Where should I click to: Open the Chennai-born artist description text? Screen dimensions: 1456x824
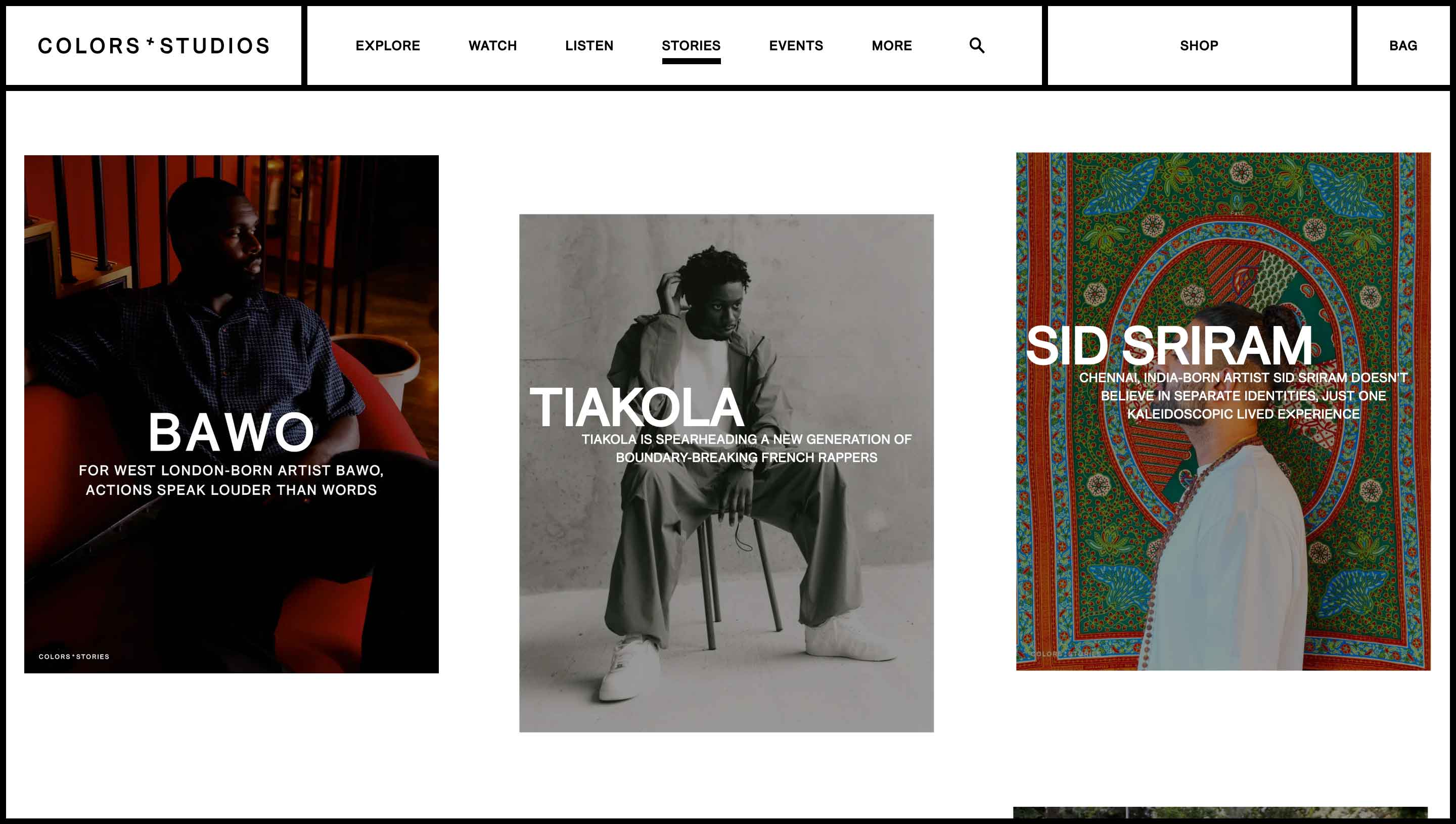pos(1243,396)
